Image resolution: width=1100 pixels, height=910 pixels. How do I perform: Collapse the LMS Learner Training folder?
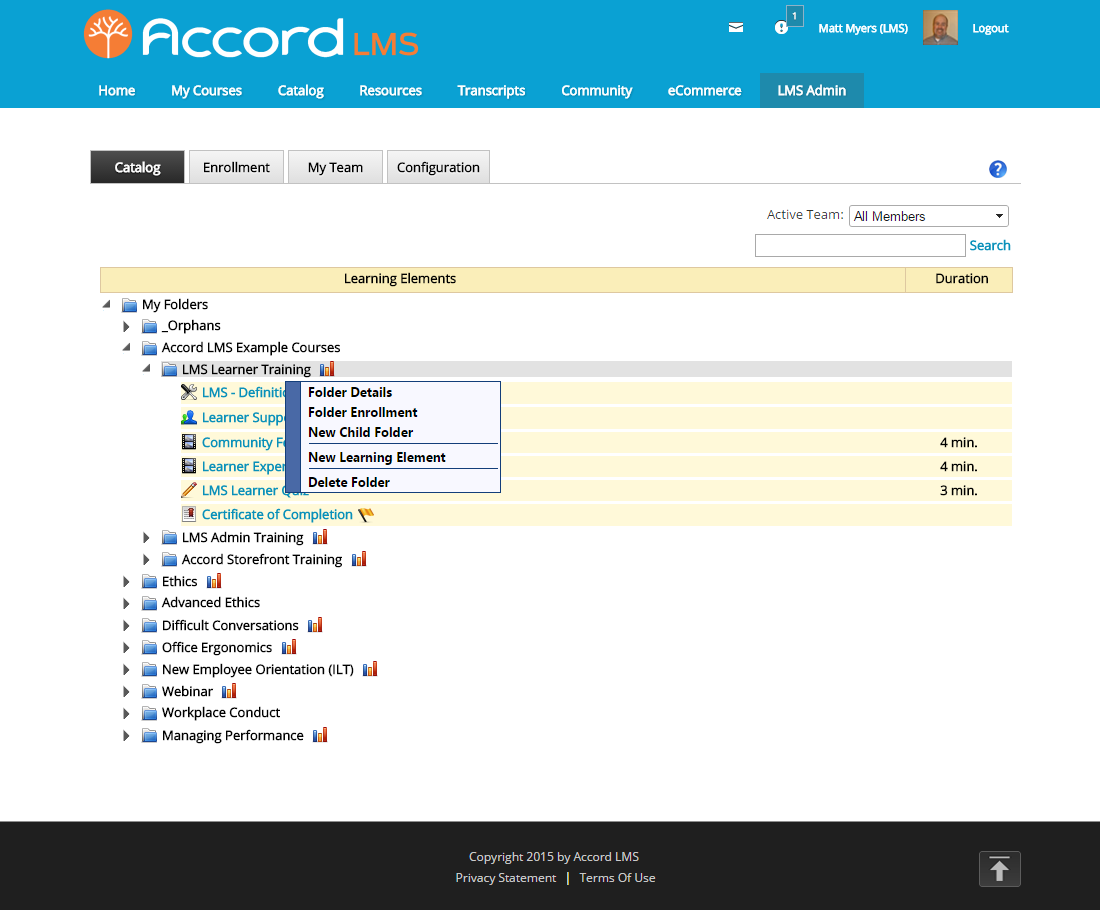[x=147, y=368]
